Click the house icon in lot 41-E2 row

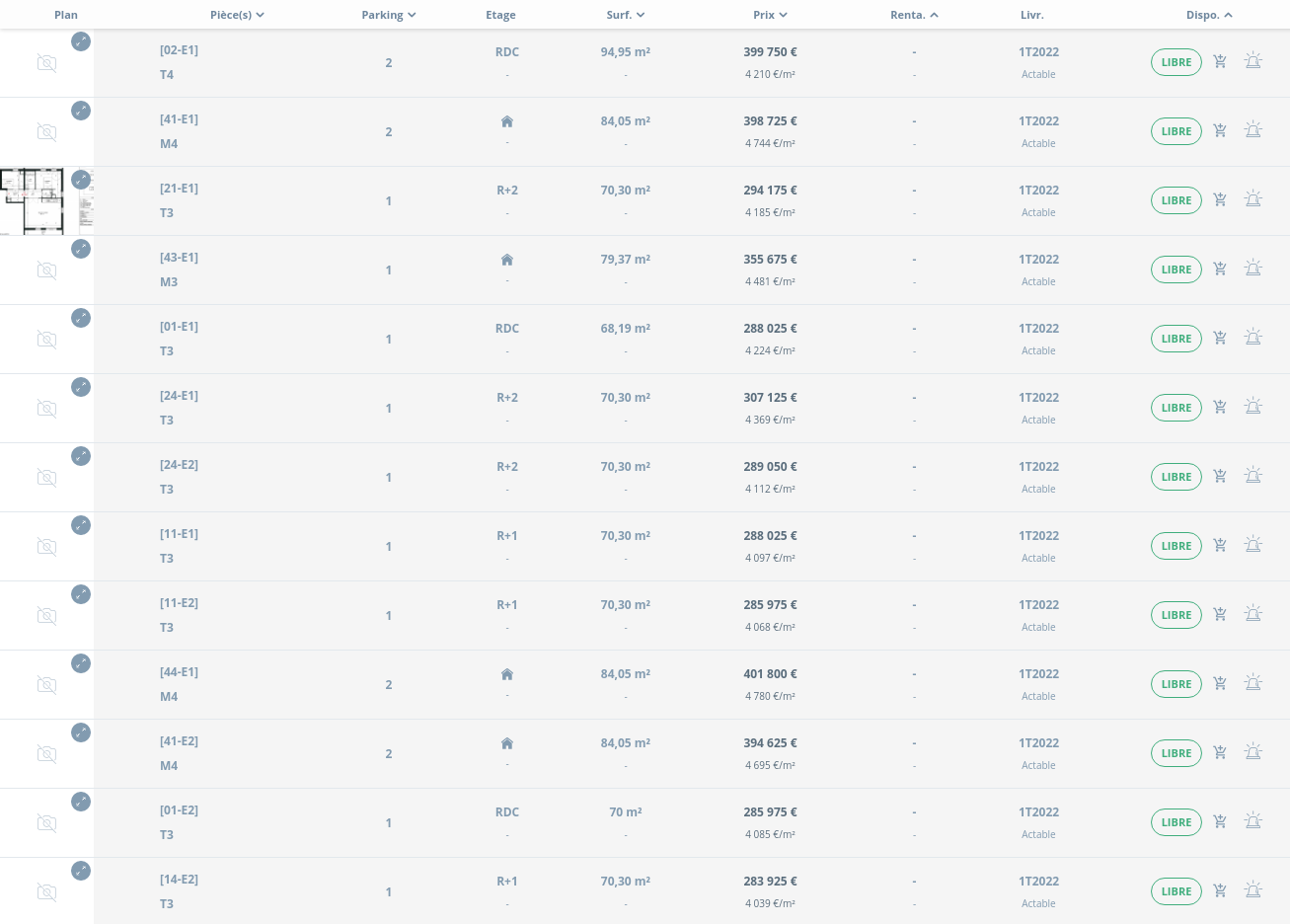506,743
